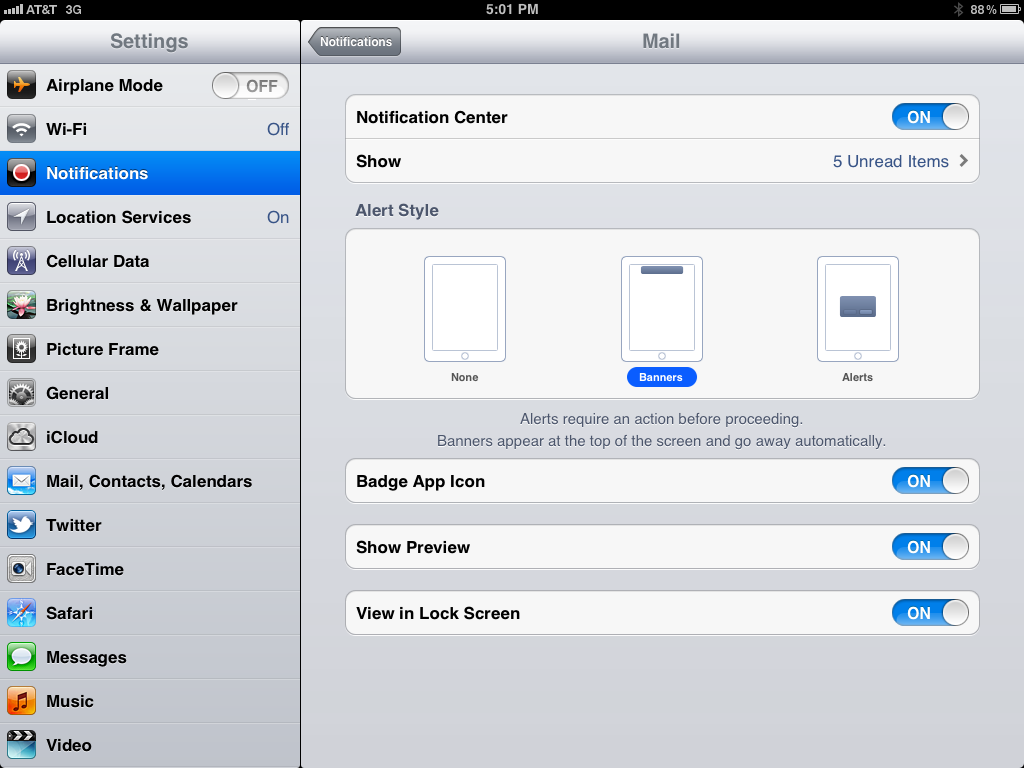The image size is (1024, 768).
Task: Open Twitter settings
Action: click(150, 525)
